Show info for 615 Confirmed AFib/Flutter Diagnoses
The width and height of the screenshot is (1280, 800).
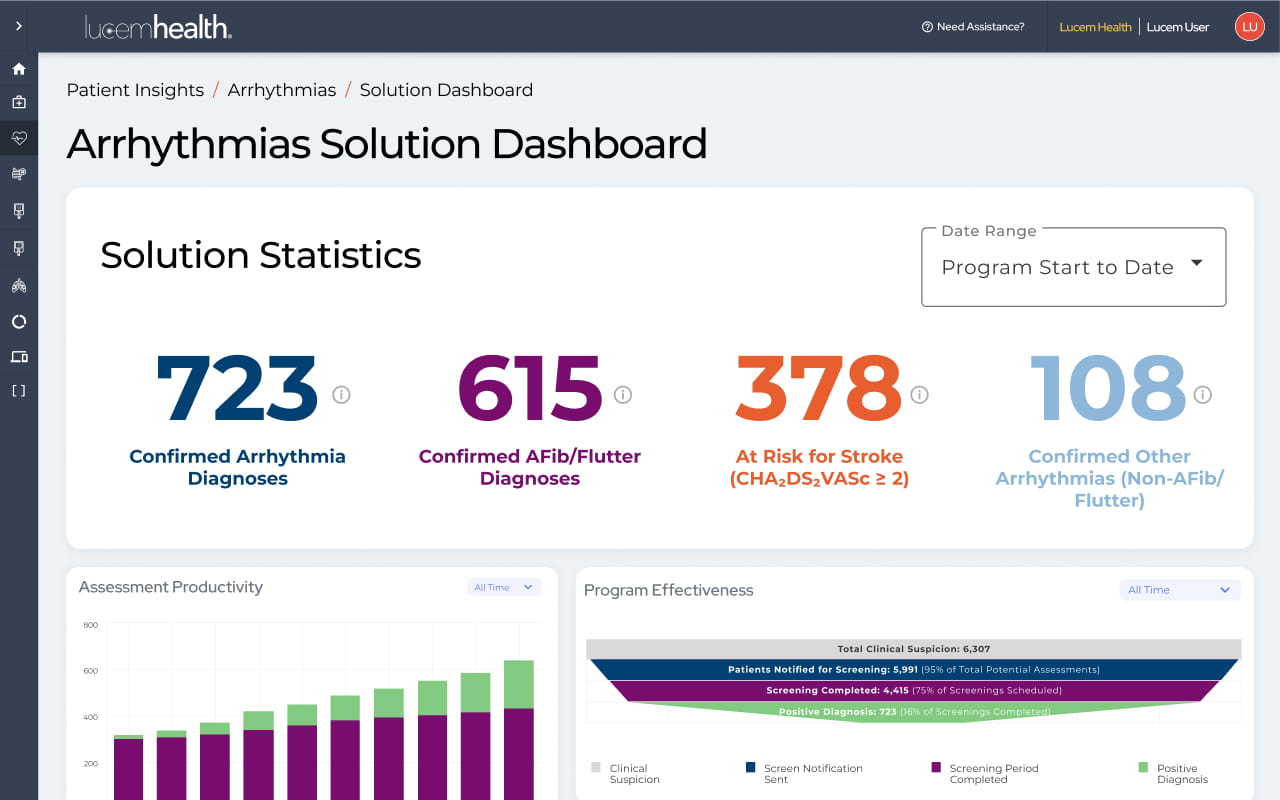tap(623, 395)
